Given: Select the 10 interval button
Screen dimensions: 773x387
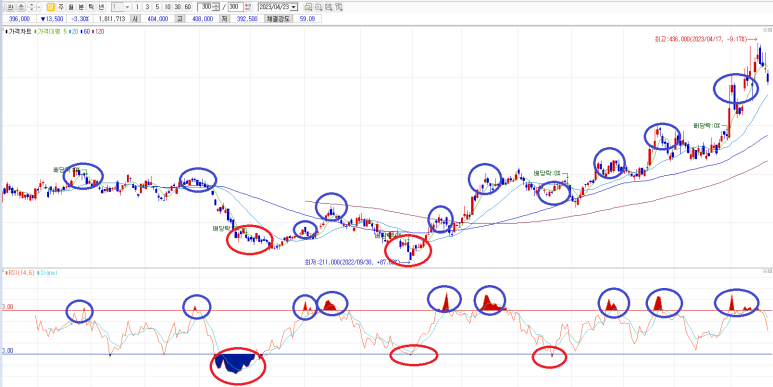Looking at the screenshot, I should coord(168,7).
